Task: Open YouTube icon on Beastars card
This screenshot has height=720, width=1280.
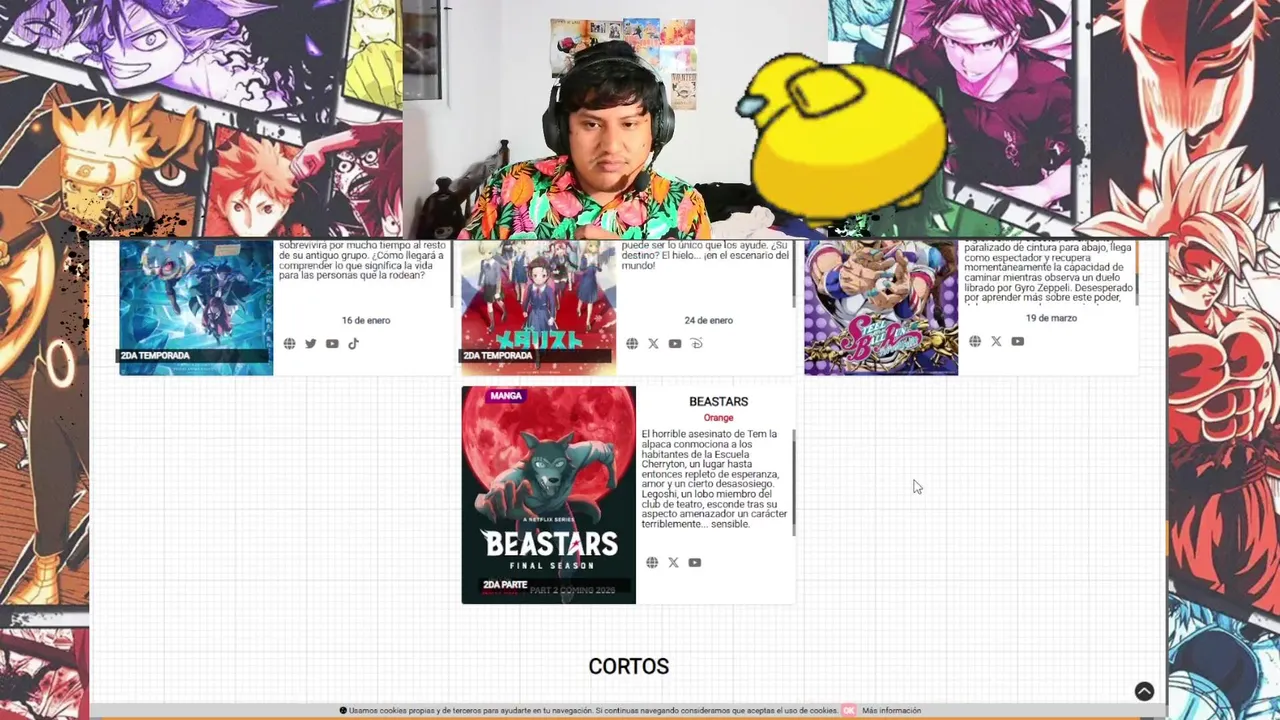Action: 694,563
